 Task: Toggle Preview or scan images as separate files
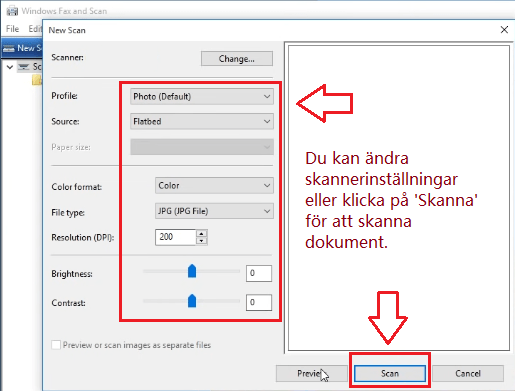click(x=56, y=345)
